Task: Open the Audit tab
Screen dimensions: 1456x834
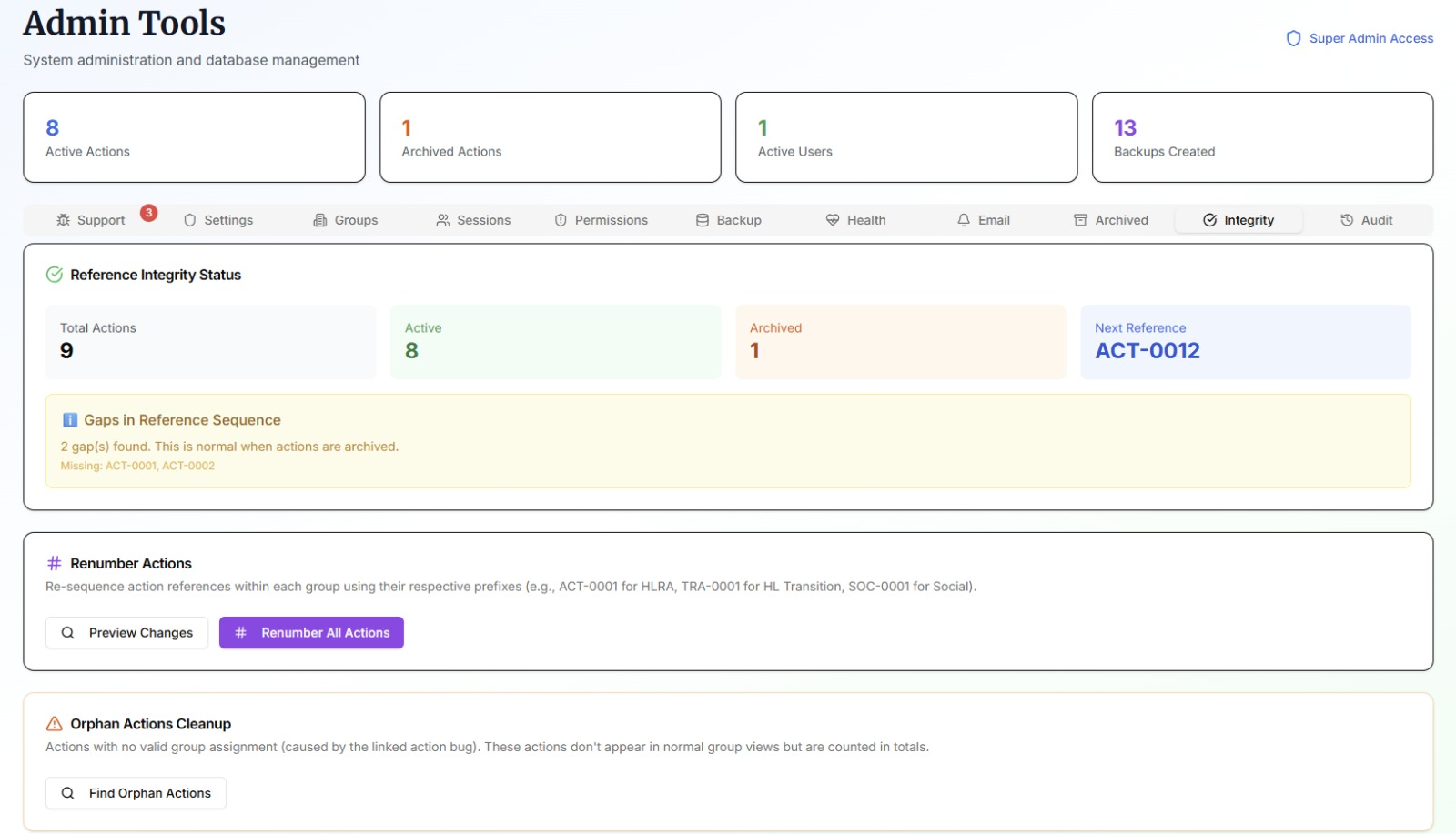Action: (x=1366, y=220)
